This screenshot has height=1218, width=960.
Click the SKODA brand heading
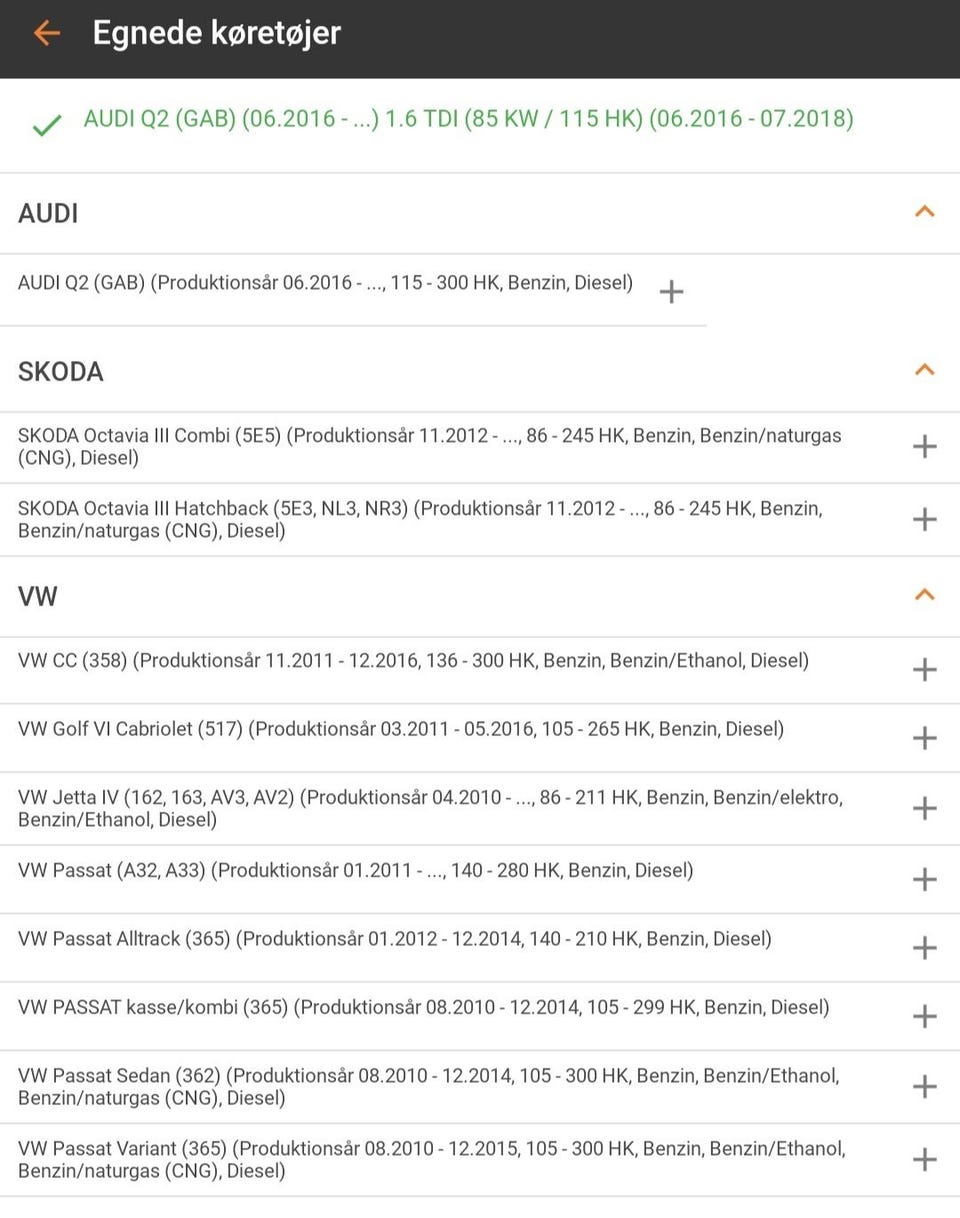pos(61,372)
